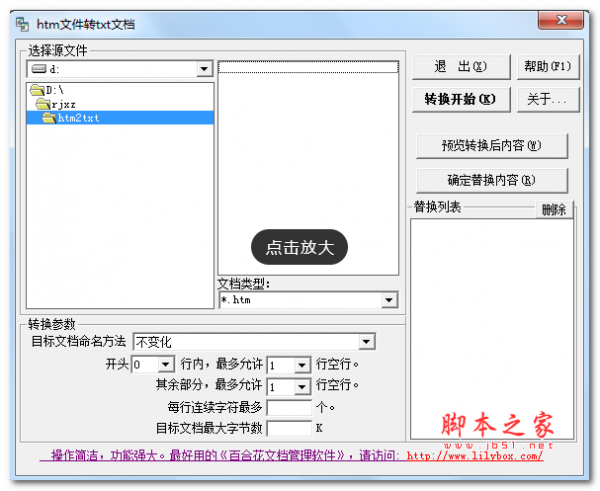600x491 pixels.
Task: Select the htm2txt folder row
Action: click(x=120, y=118)
